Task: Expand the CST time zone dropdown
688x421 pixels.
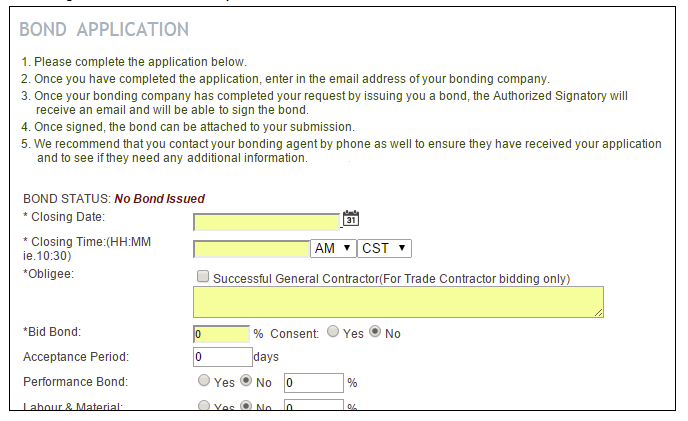Action: pos(384,248)
